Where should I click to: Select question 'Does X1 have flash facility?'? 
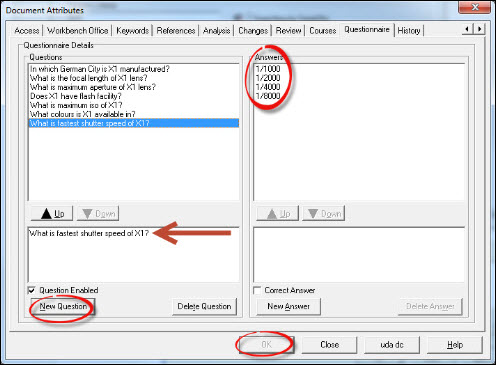[133, 96]
